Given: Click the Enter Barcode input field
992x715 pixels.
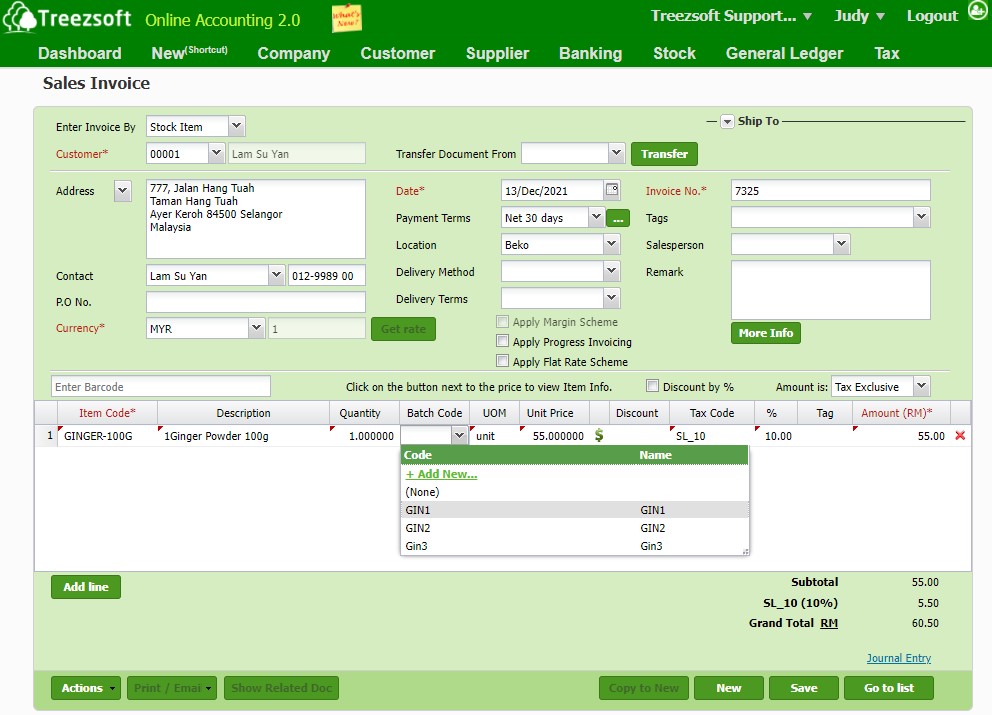Looking at the screenshot, I should 160,387.
